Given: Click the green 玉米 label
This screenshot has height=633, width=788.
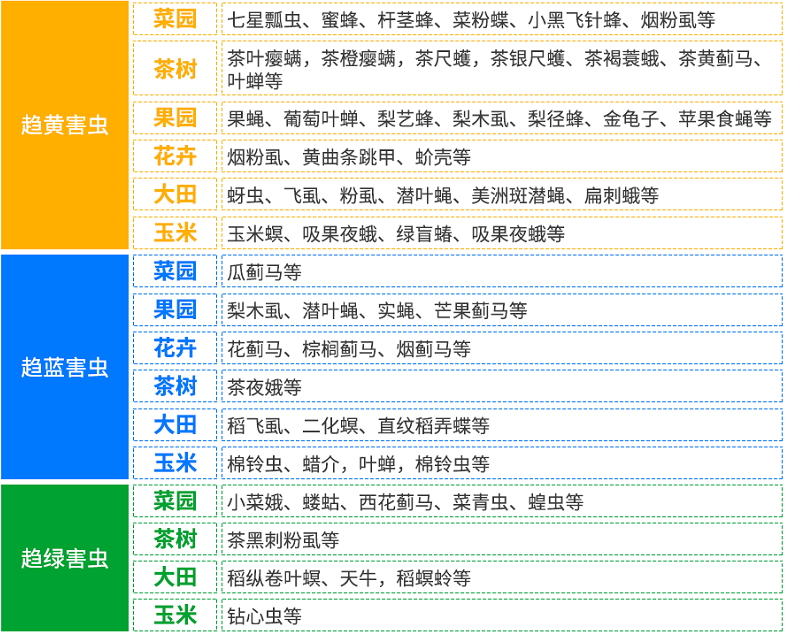Looking at the screenshot, I should [175, 615].
